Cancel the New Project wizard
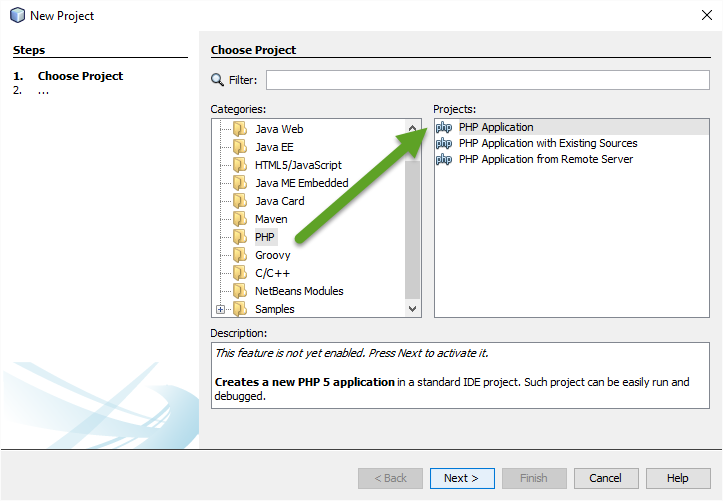723x501 pixels. click(x=606, y=478)
